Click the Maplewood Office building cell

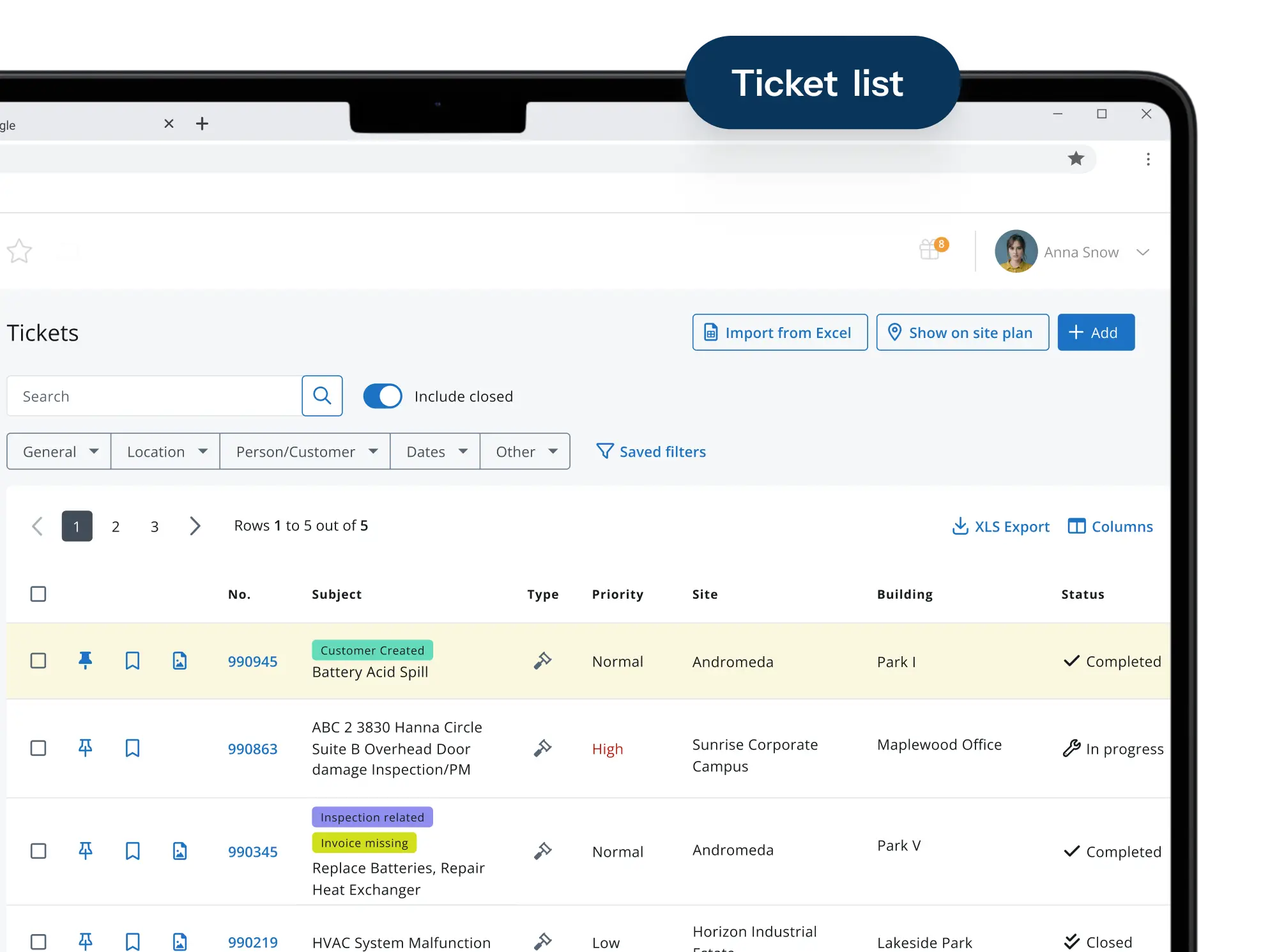click(939, 744)
